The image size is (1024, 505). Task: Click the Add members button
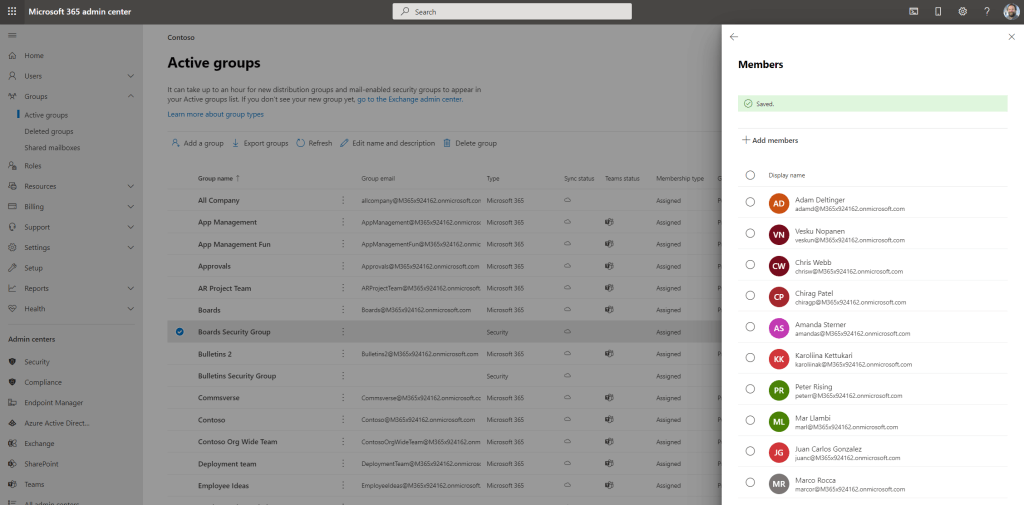pos(769,140)
